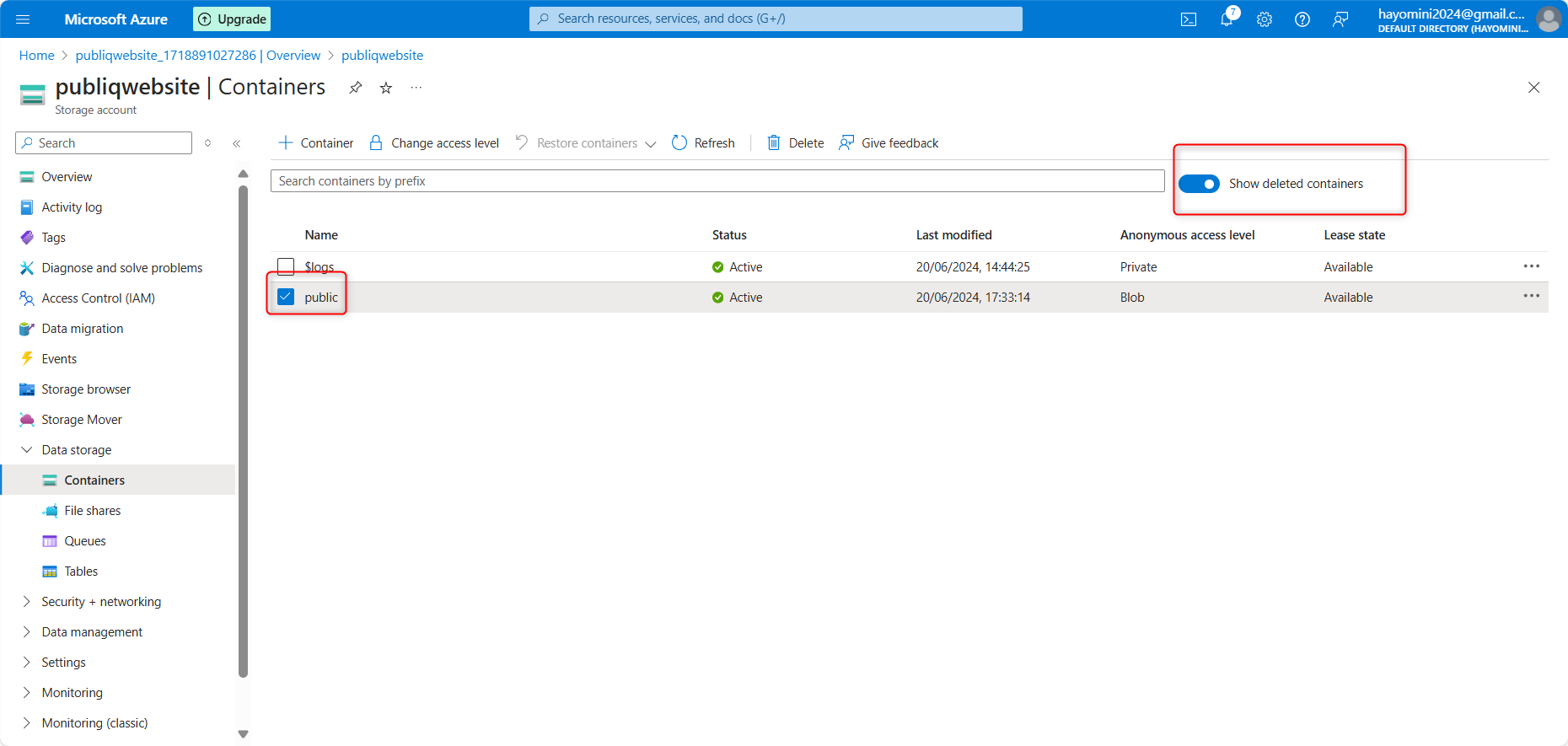Screen dimensions: 1568x746
Task: Click the Home breadcrumb link
Action: (36, 56)
